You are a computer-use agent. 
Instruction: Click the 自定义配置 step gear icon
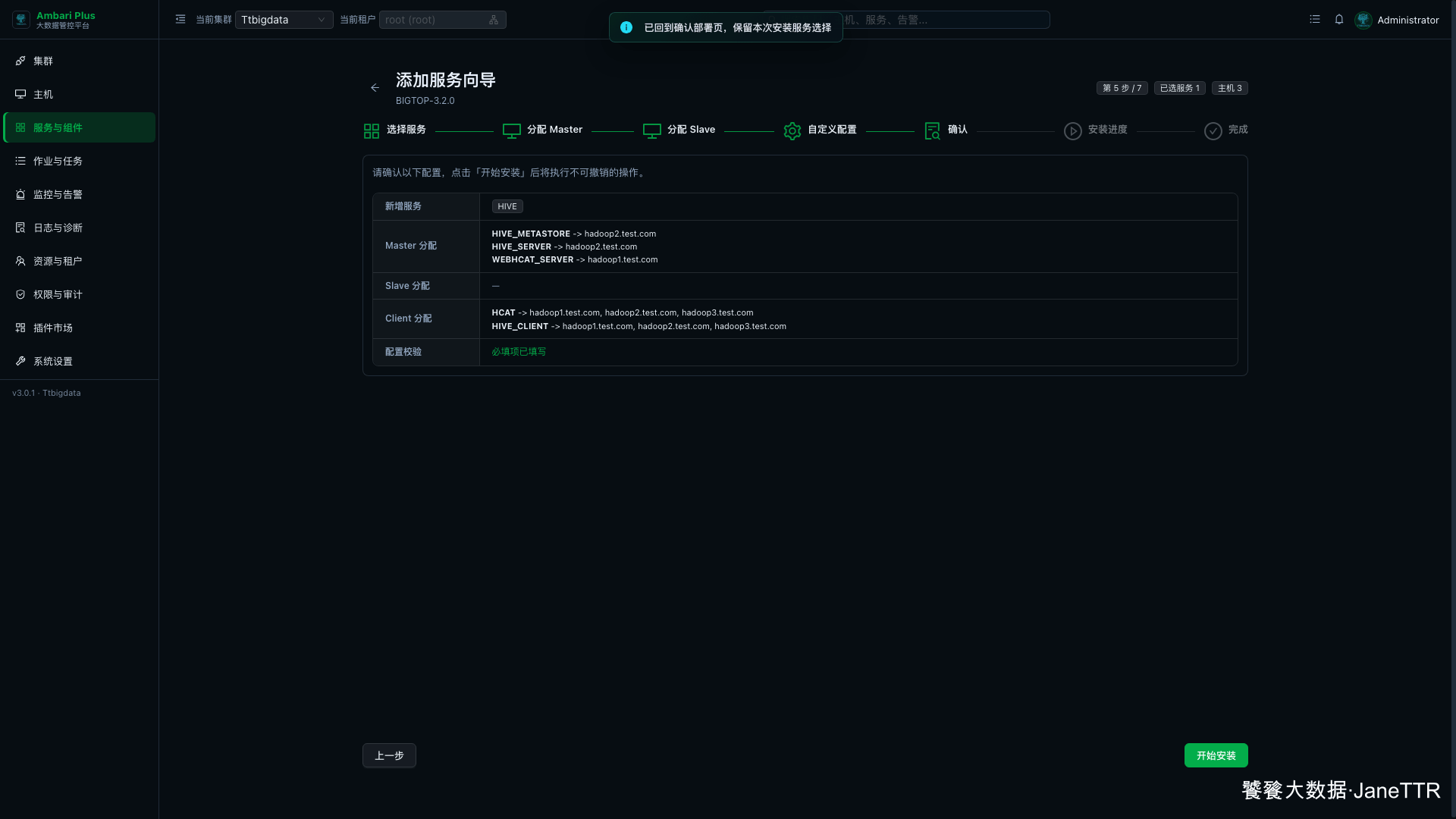[792, 131]
